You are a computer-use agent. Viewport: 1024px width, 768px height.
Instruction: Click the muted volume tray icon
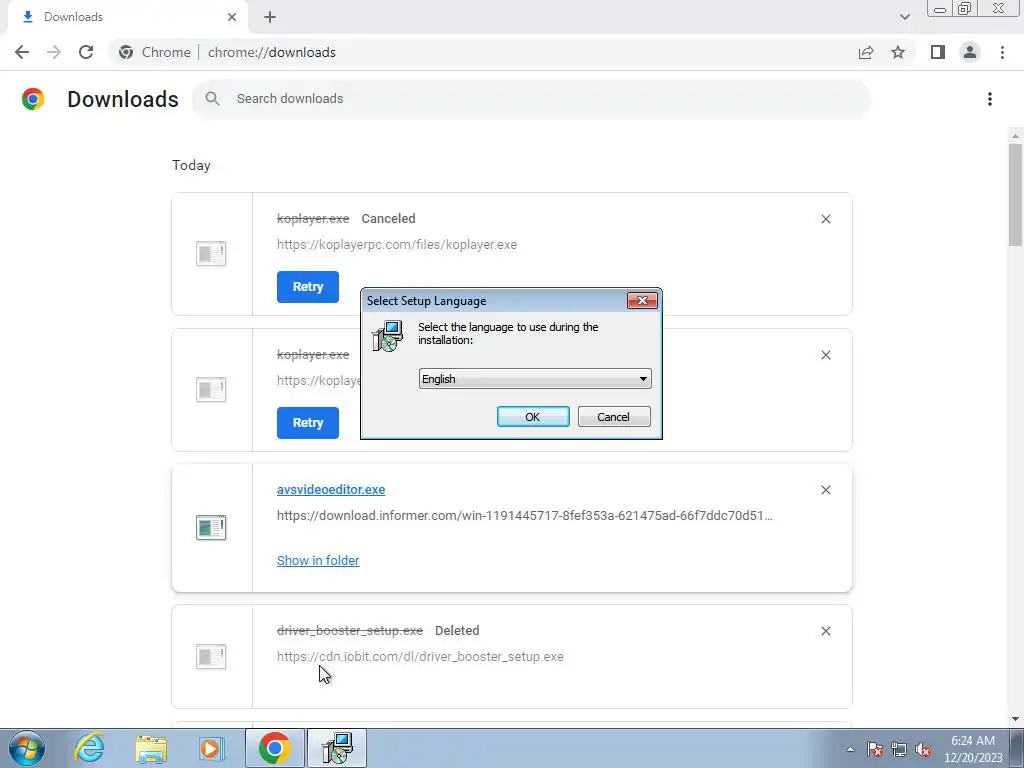pos(923,750)
